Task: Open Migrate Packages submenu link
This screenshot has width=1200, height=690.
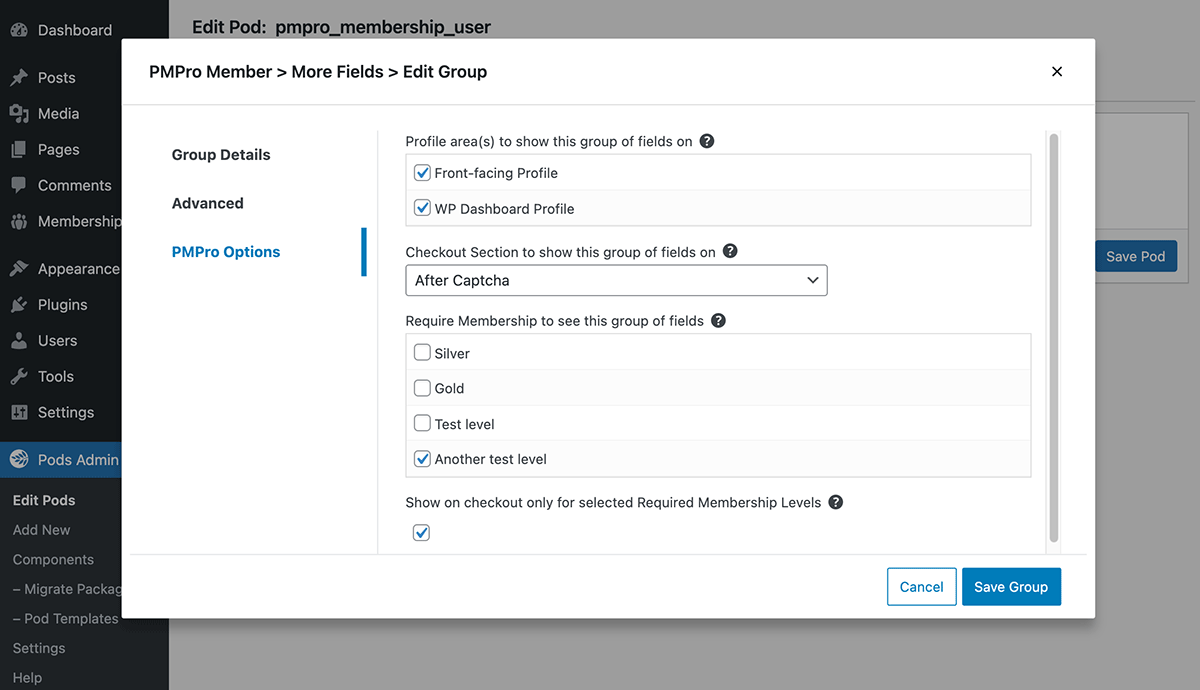Action: 67,589
